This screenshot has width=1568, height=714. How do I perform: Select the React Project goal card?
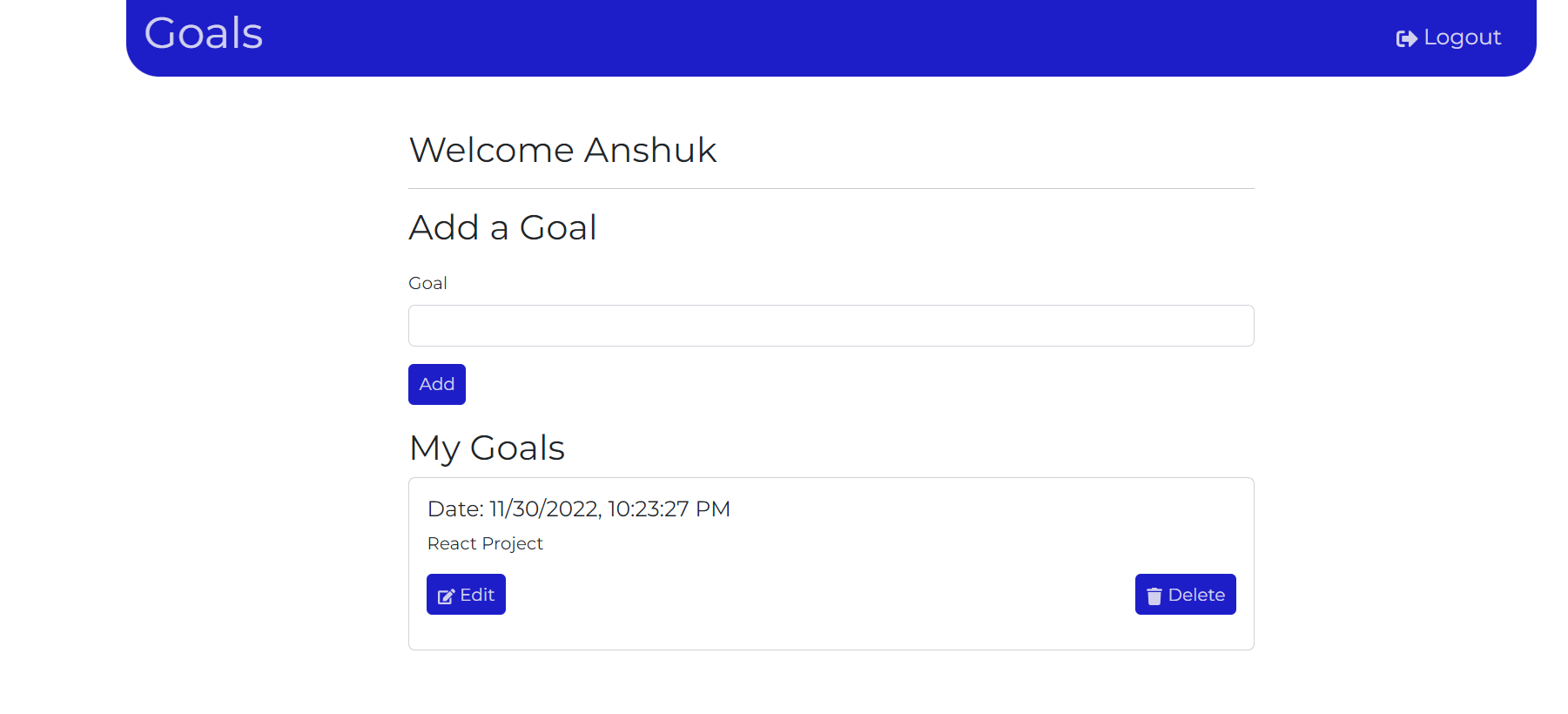(830, 562)
